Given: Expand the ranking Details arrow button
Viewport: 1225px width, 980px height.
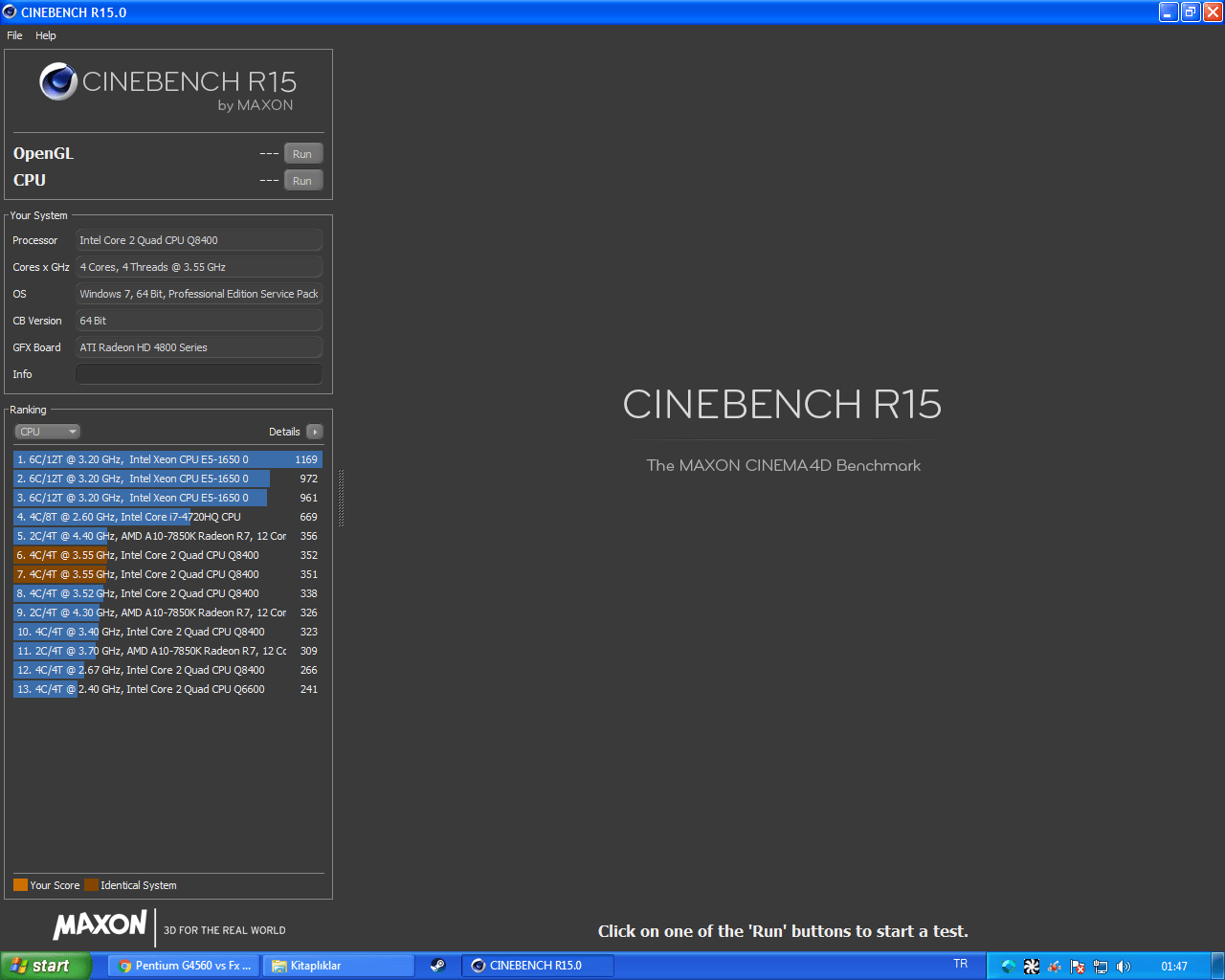Looking at the screenshot, I should pos(315,432).
